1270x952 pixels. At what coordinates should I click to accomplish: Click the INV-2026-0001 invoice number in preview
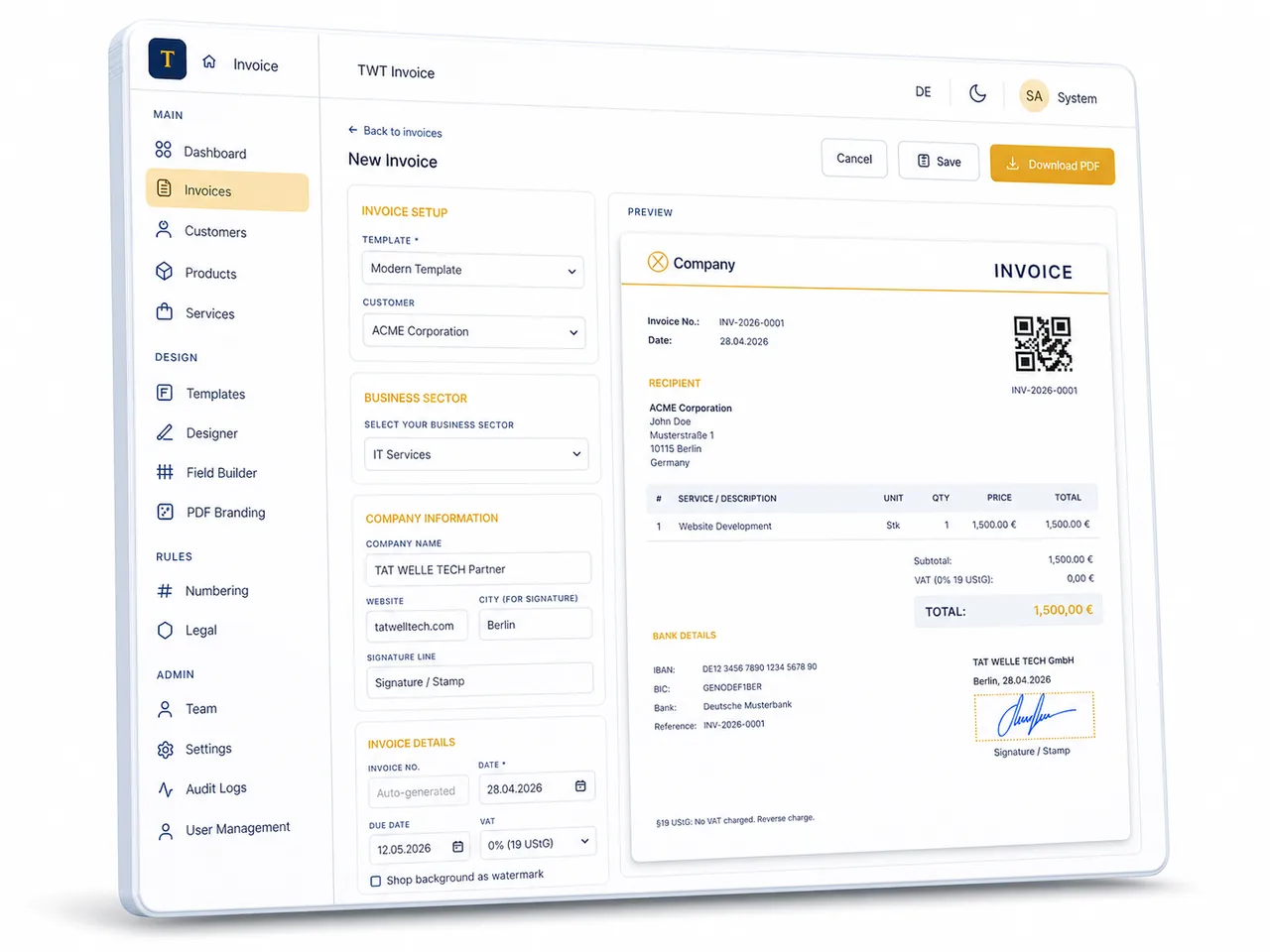[752, 322]
